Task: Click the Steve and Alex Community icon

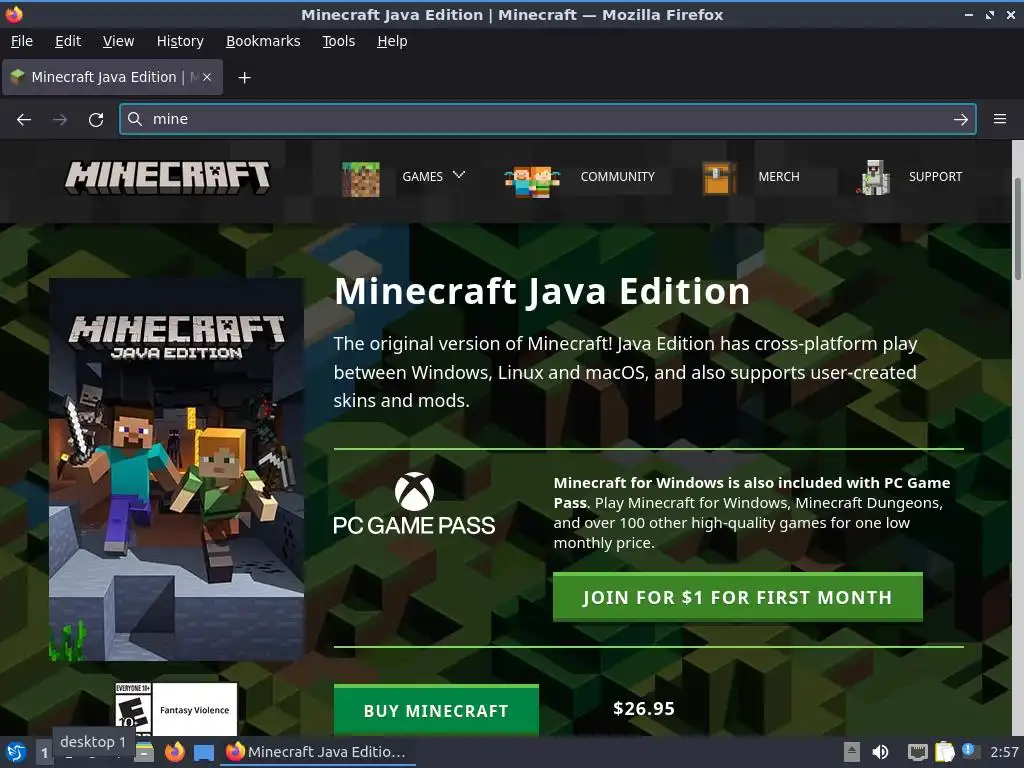Action: pos(532,181)
